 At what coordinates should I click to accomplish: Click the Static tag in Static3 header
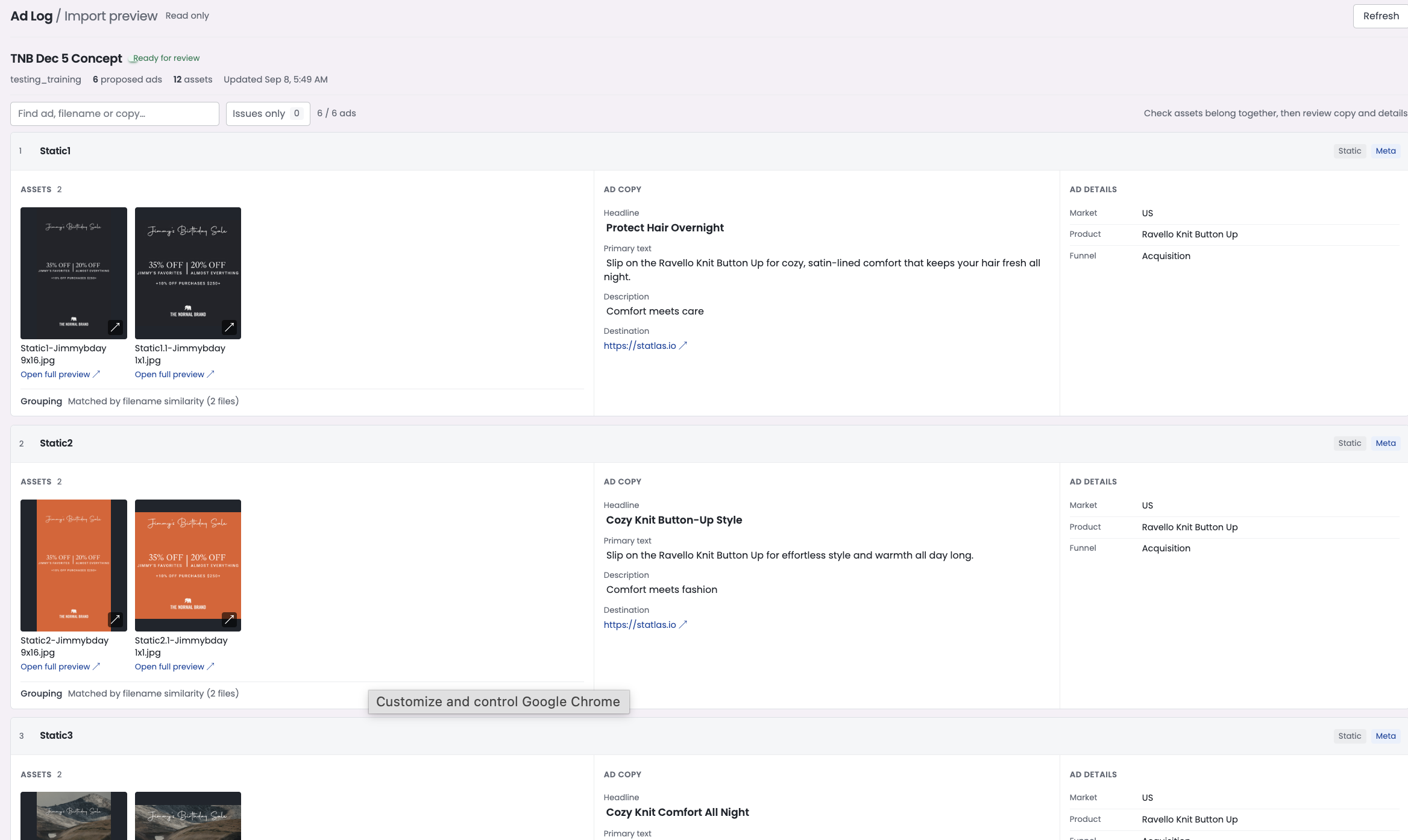(1350, 736)
